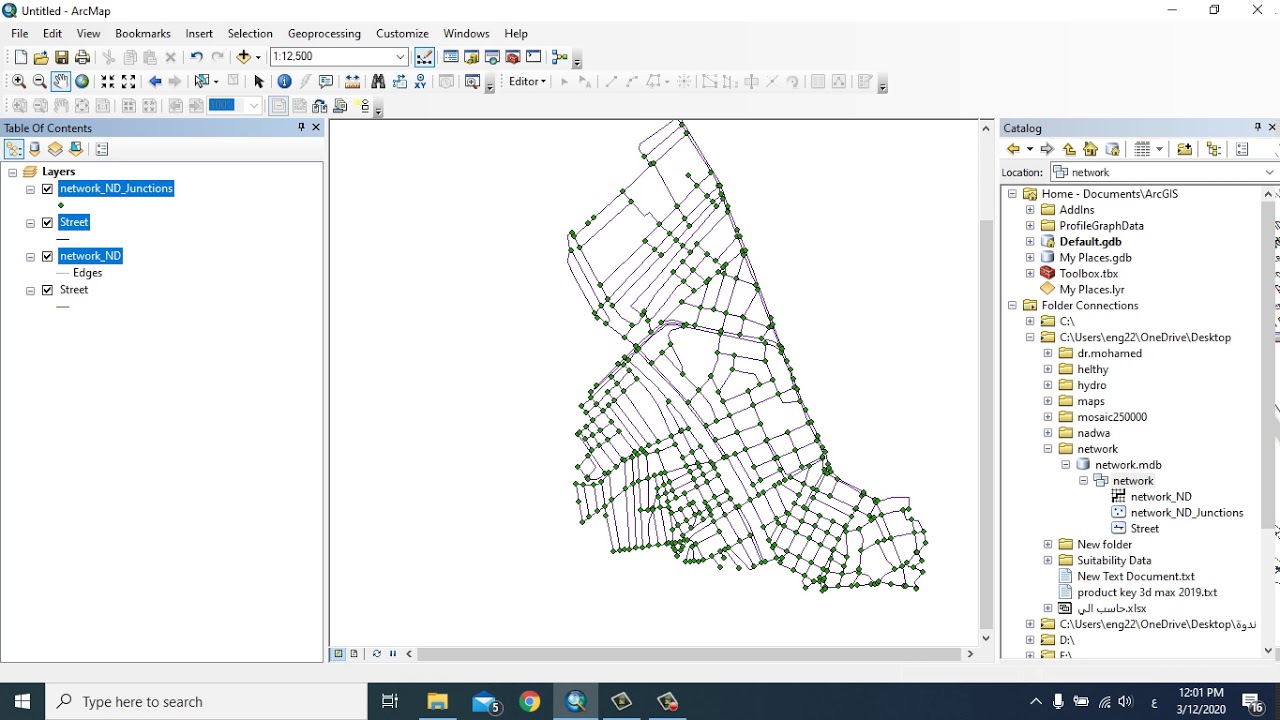Click the map's horizontal scrollbar
1280x720 pixels.
[x=689, y=654]
